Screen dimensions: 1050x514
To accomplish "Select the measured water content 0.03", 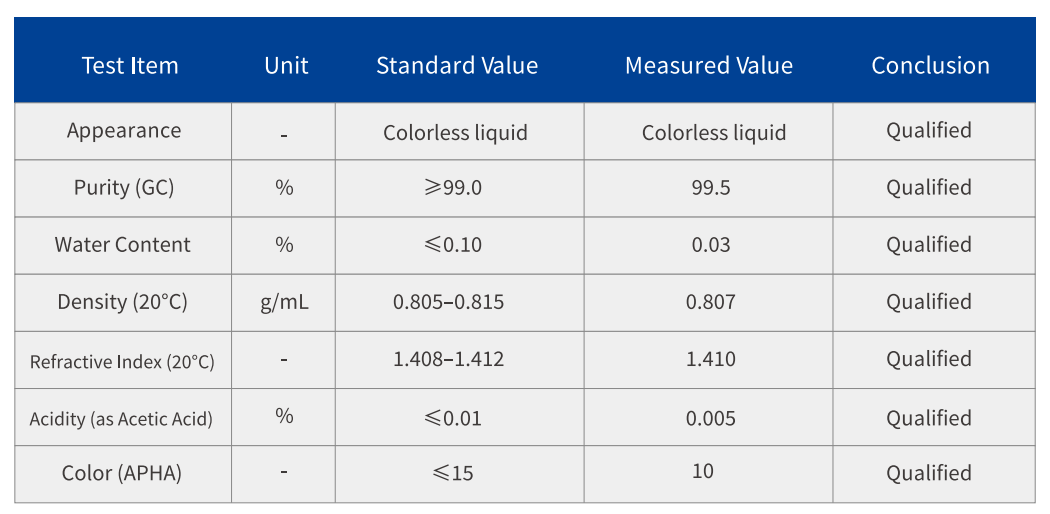I will pyautogui.click(x=710, y=245).
